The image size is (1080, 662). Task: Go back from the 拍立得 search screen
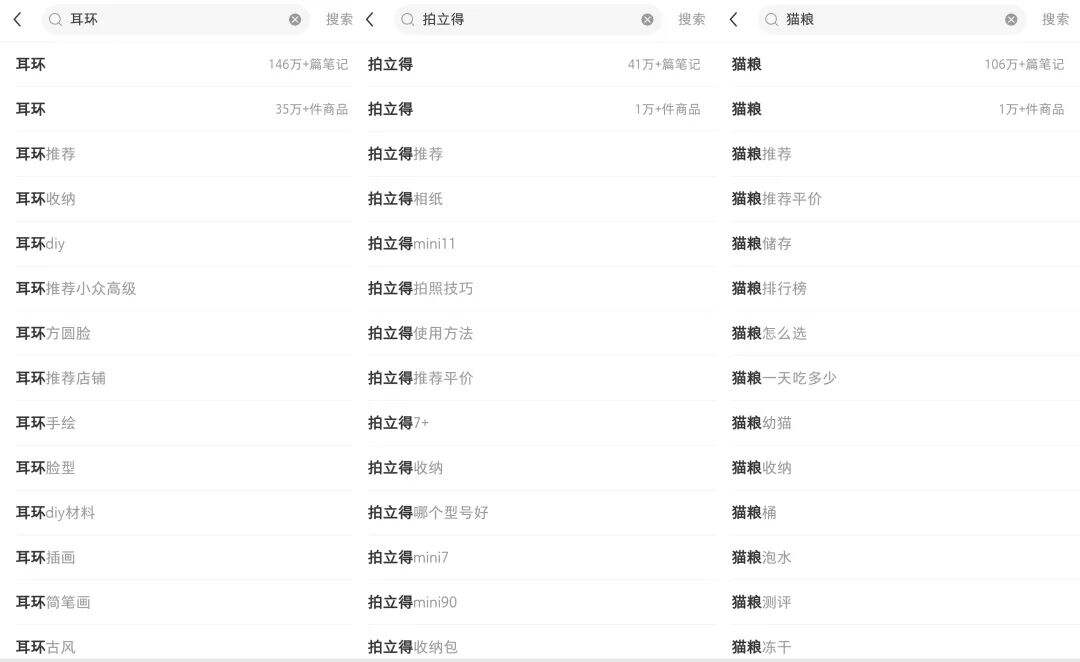tap(370, 20)
